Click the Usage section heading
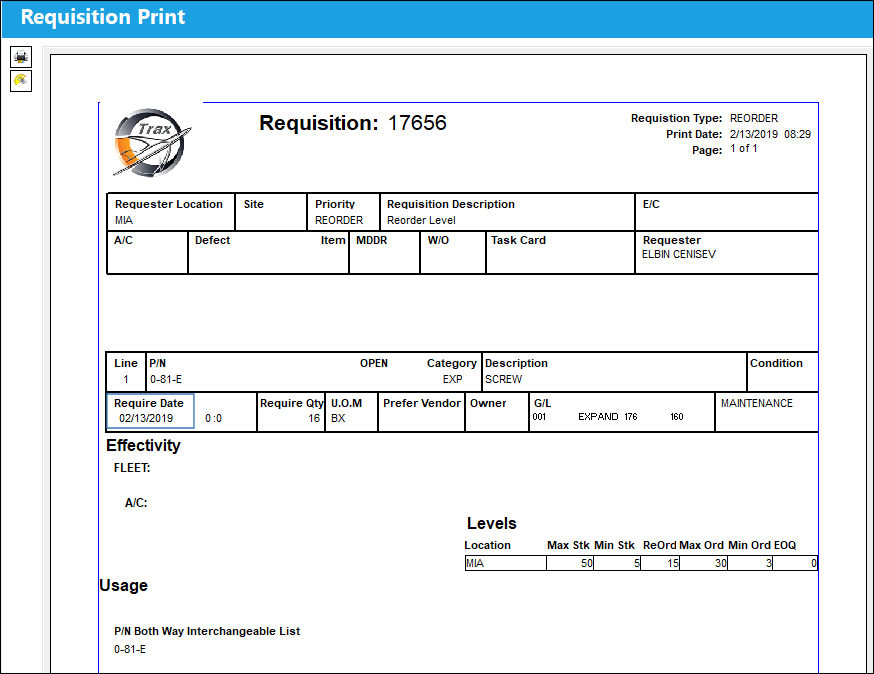The image size is (874, 674). coord(123,585)
